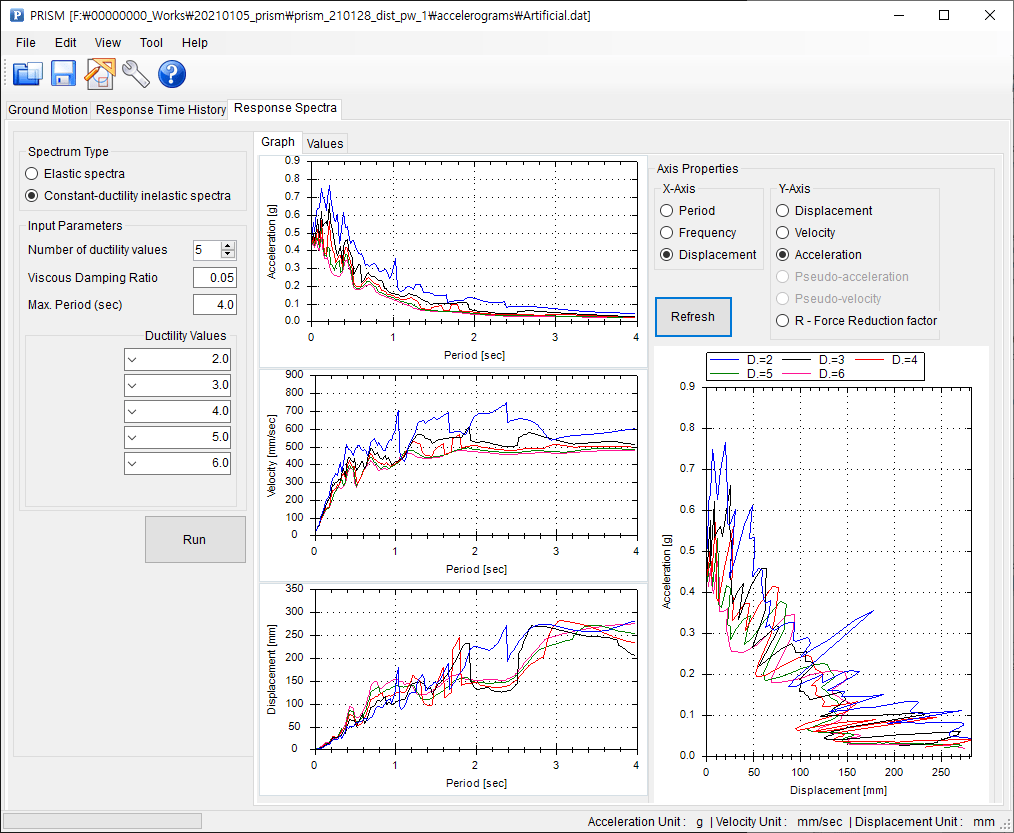1014x833 pixels.
Task: Select the Elastic spectra option
Action: click(x=31, y=173)
